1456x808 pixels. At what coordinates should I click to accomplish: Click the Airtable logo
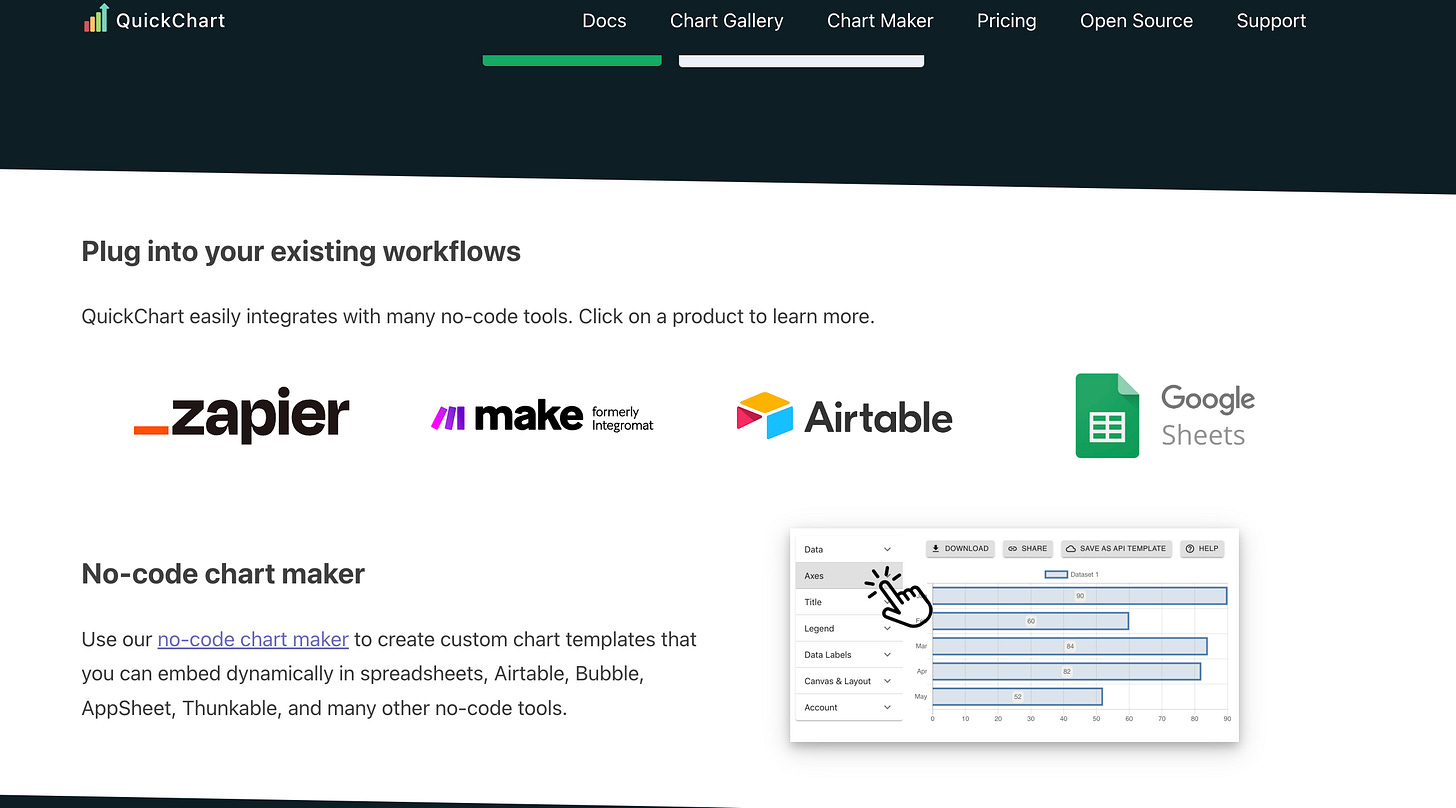[845, 416]
